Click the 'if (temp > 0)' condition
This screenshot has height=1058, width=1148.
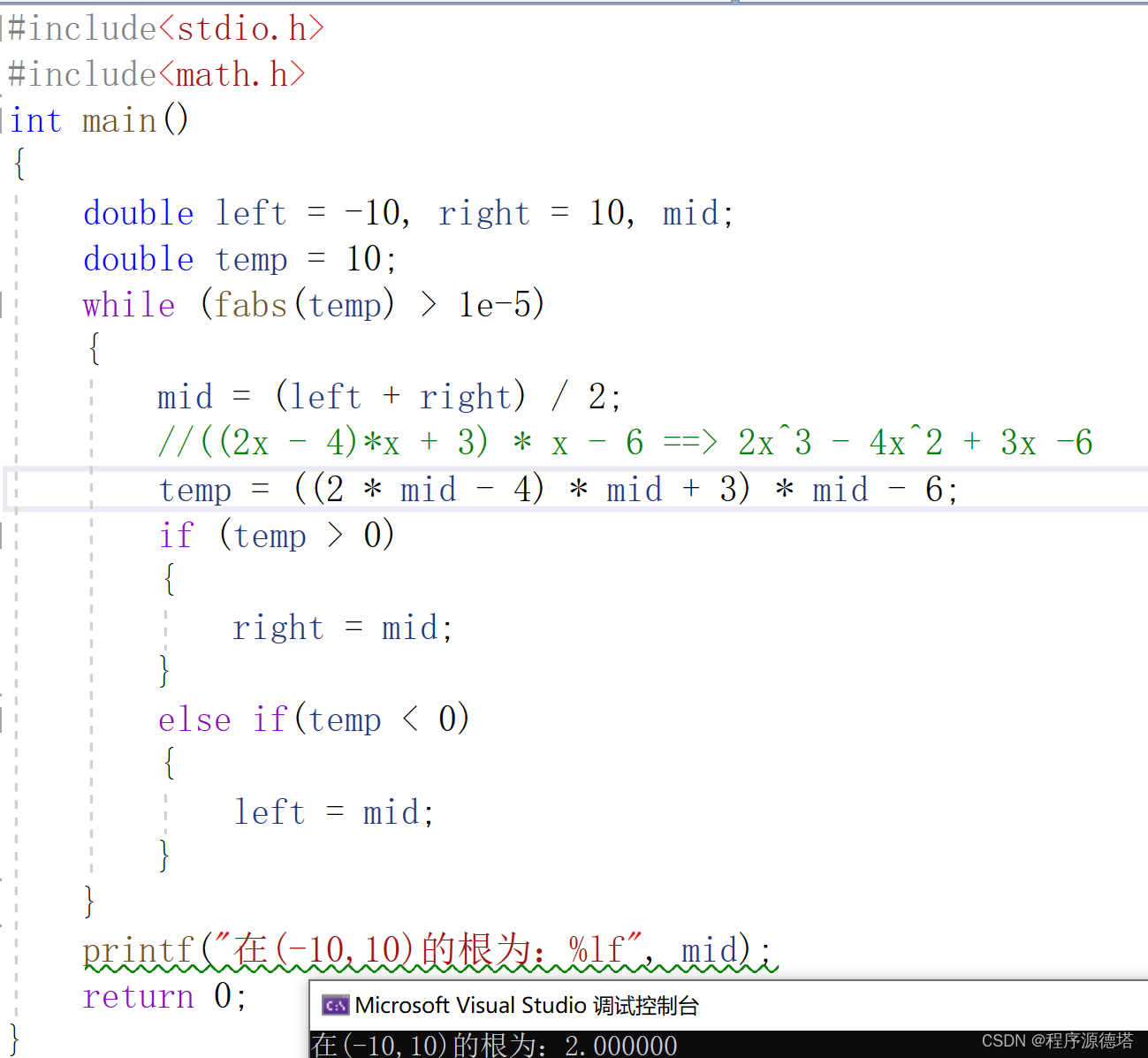pos(277,535)
